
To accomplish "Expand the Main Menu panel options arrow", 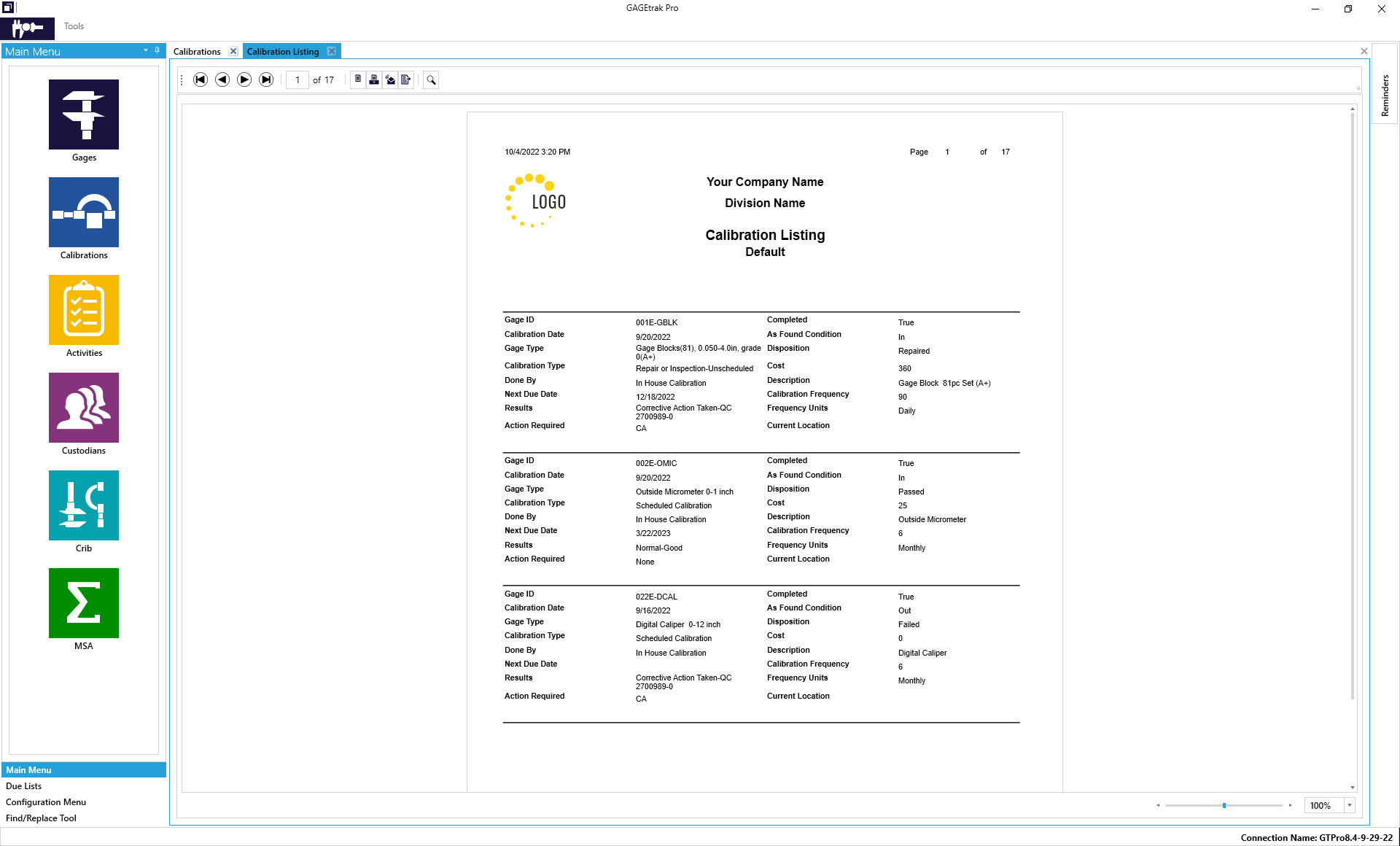I will 146,50.
